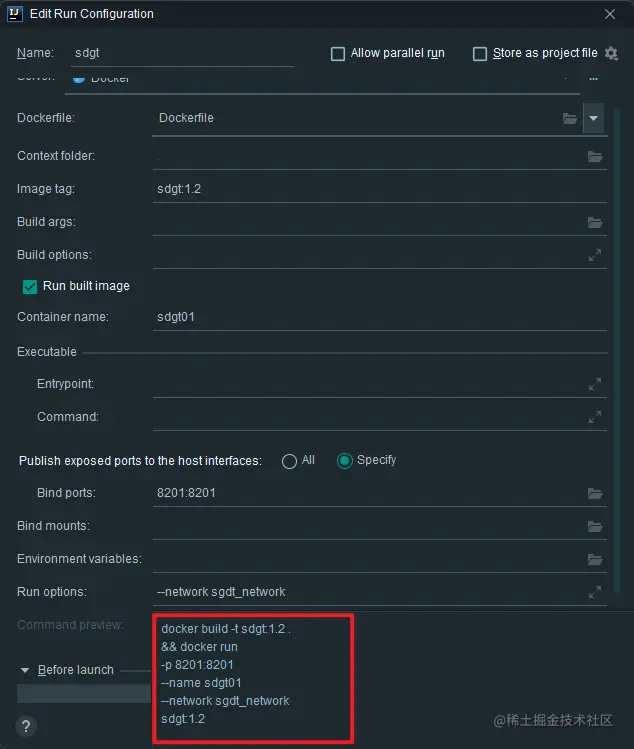Close the Edit Run Configuration dialog
Screen dimensions: 634x749
click(x=610, y=14)
